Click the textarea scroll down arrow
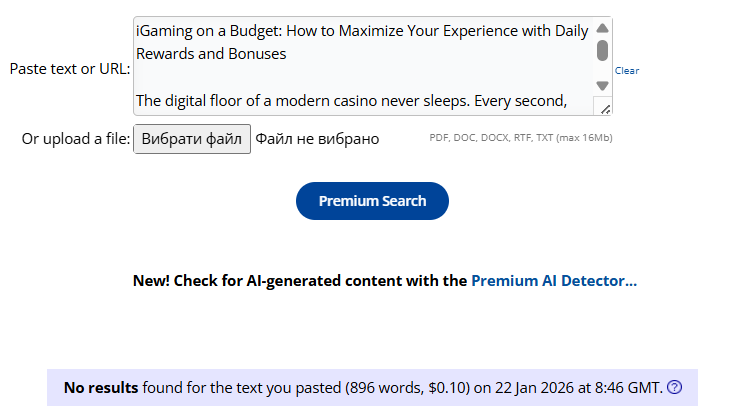 602,85
